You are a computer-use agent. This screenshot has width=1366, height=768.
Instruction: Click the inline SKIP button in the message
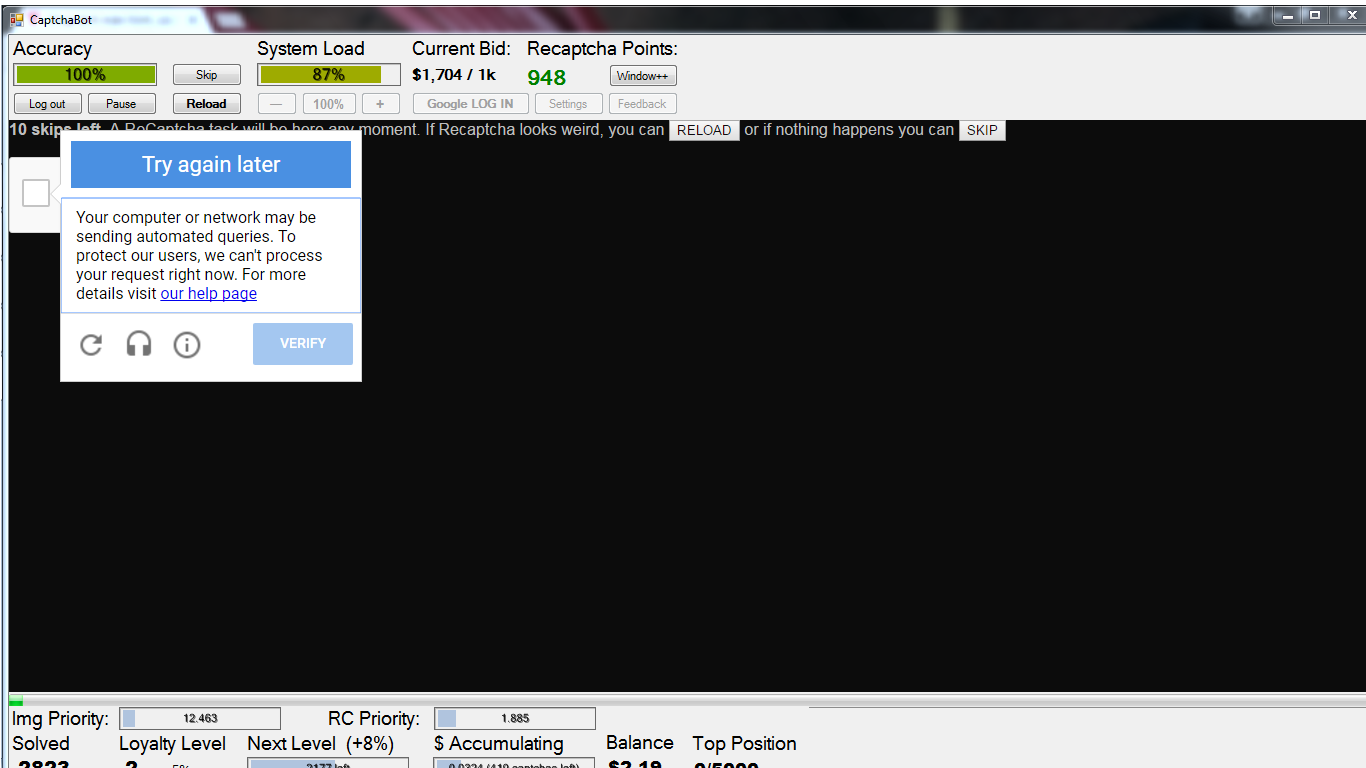point(982,131)
